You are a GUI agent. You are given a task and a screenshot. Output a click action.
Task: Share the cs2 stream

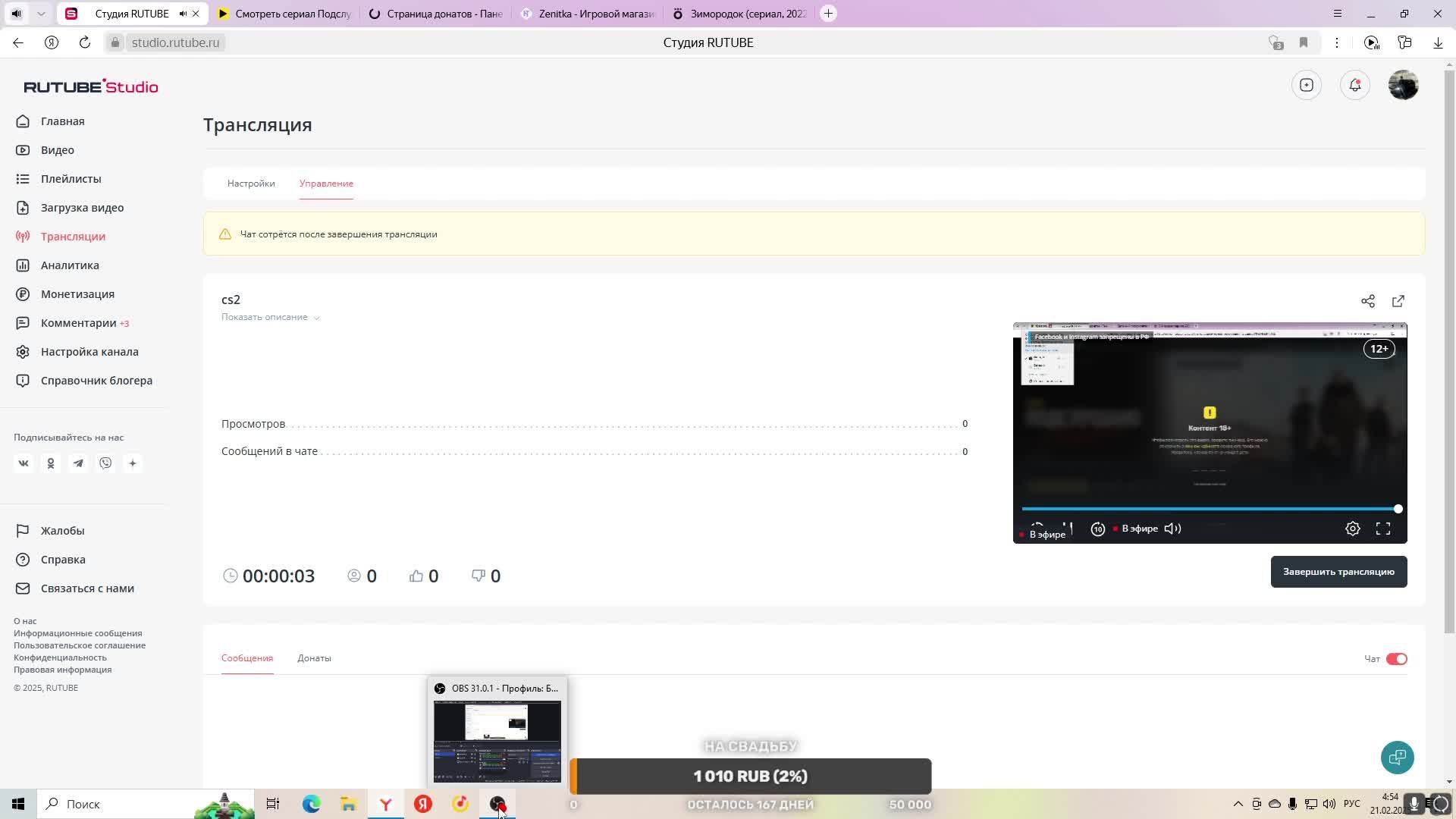(x=1368, y=301)
